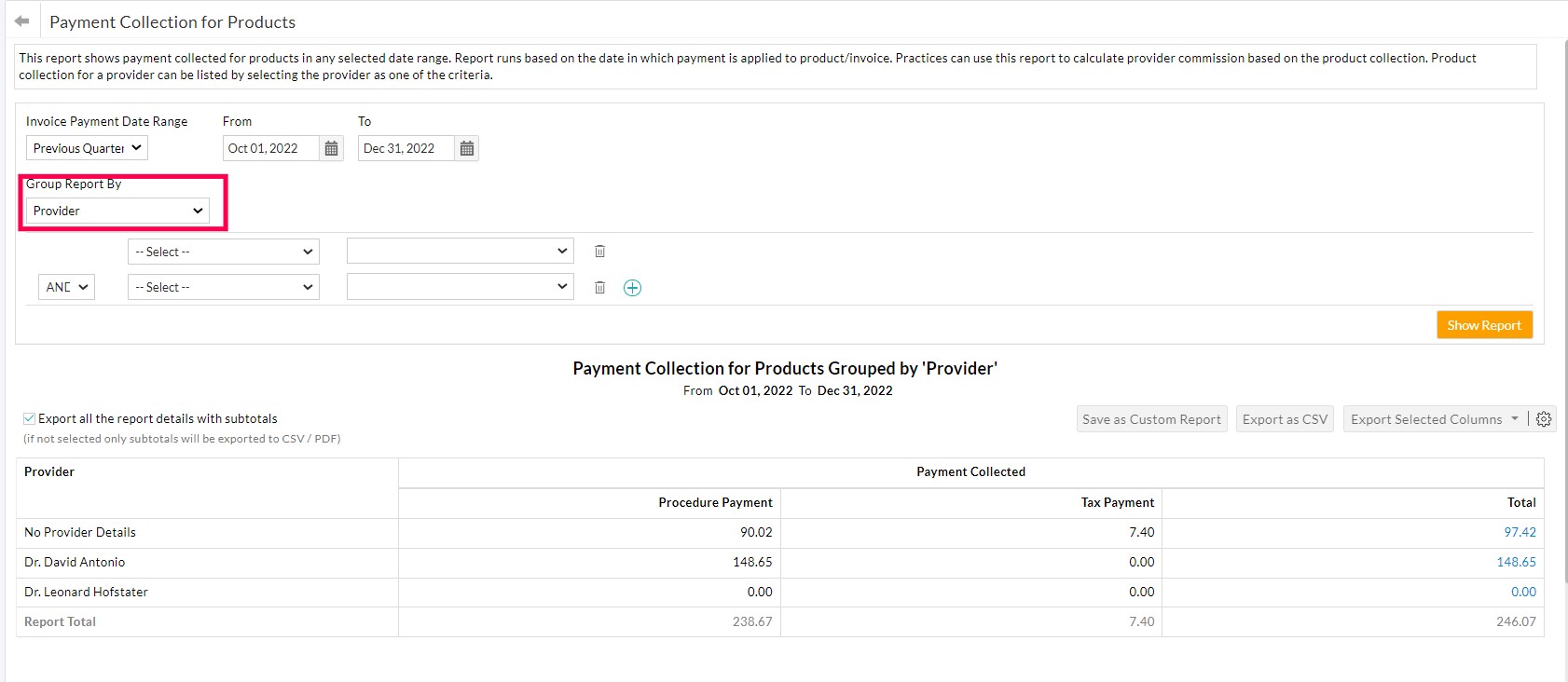Screen dimensions: 1568x682
Task: Open the From date calendar picker
Action: [x=331, y=148]
